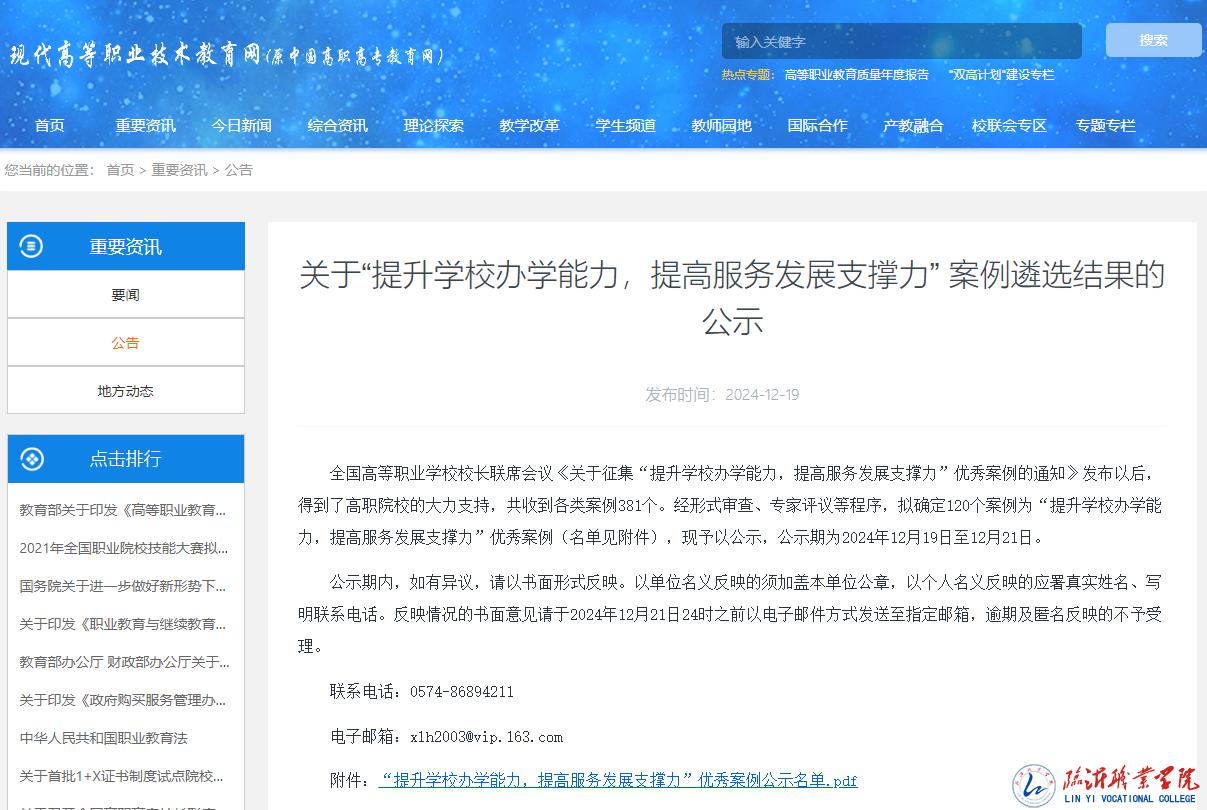
Task: Select the 公告 sidebar tab
Action: (125, 343)
